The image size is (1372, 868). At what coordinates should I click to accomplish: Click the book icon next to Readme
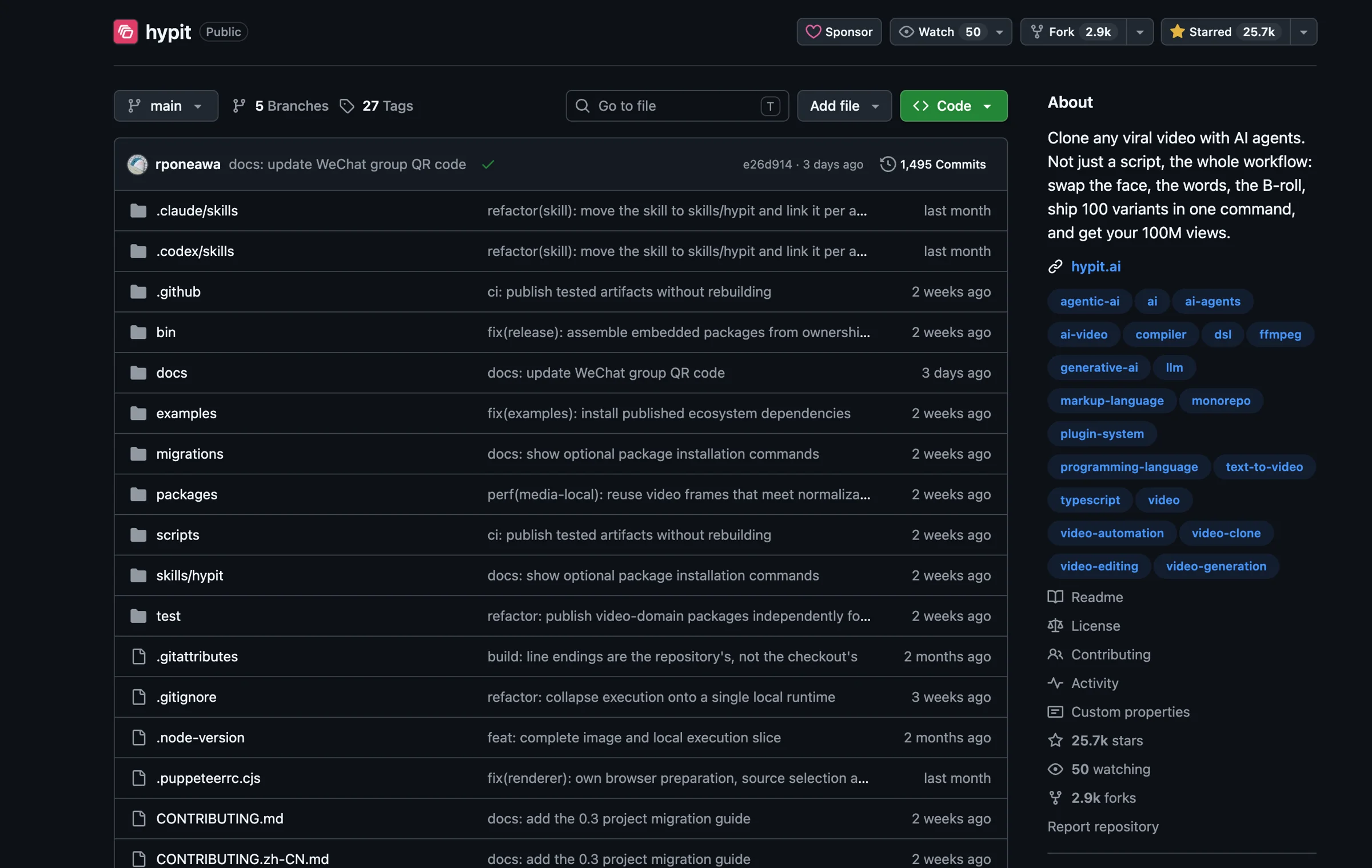1055,597
